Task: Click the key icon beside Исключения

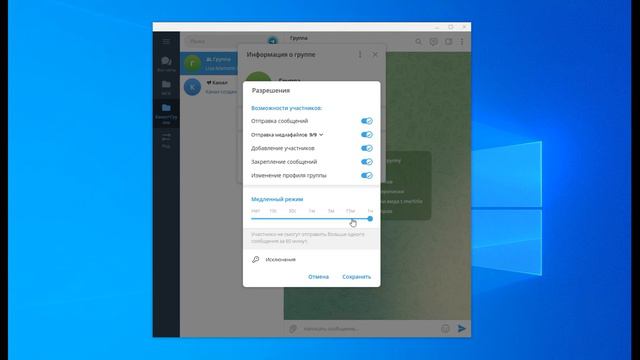Action: (x=256, y=260)
